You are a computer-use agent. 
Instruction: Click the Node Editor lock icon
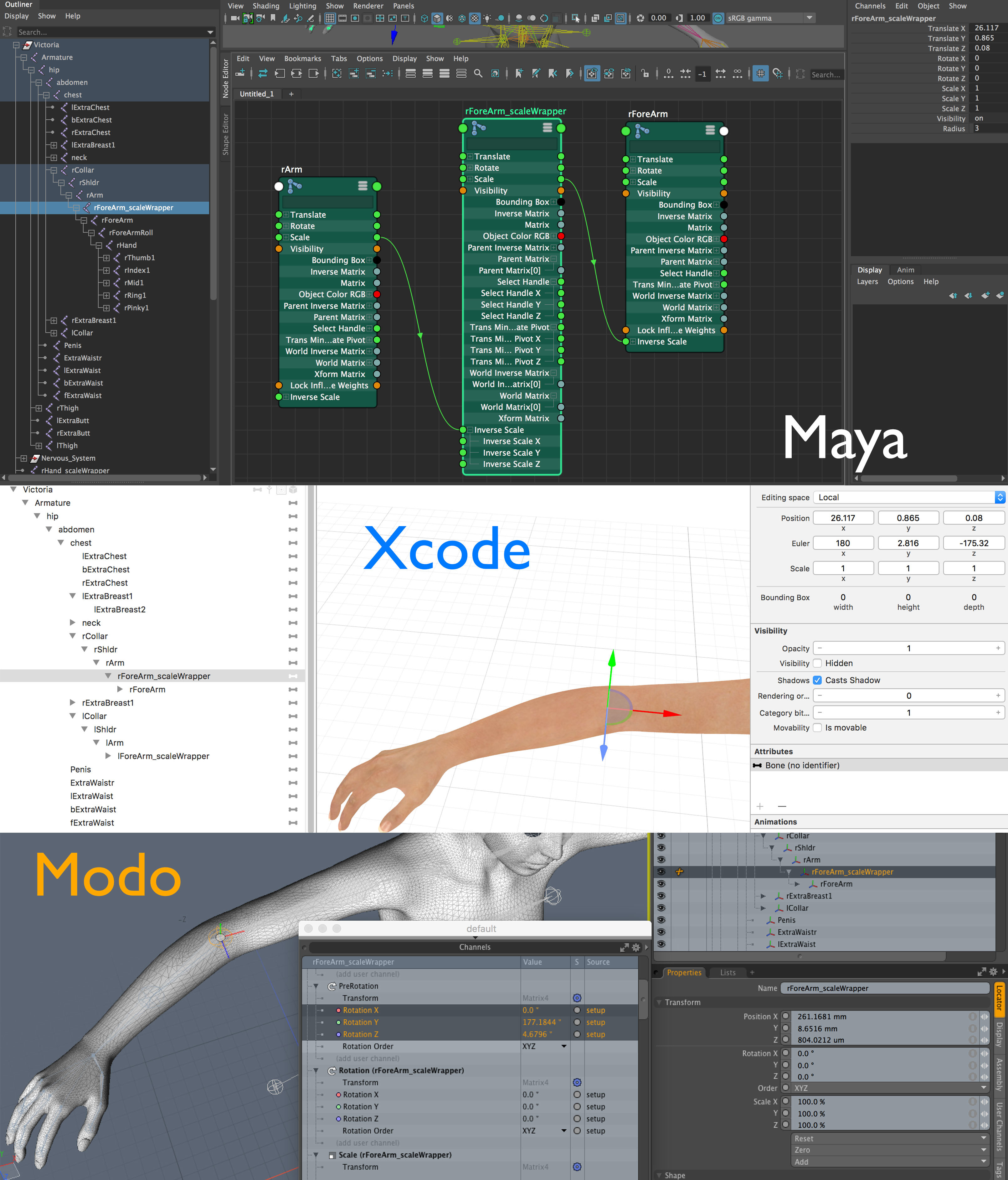[x=645, y=74]
